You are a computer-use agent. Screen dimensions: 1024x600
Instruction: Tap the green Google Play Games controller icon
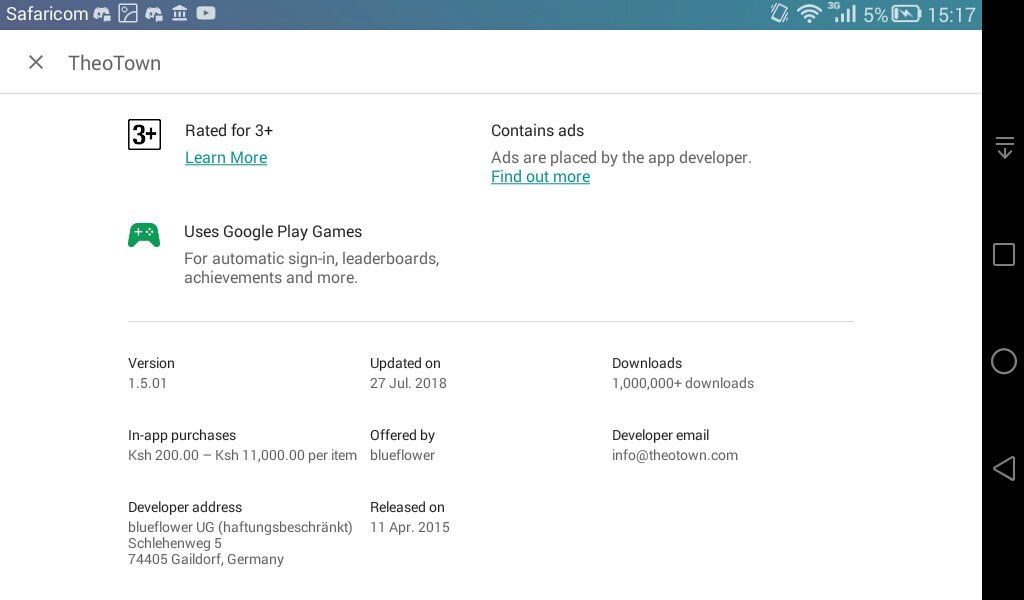pyautogui.click(x=144, y=235)
